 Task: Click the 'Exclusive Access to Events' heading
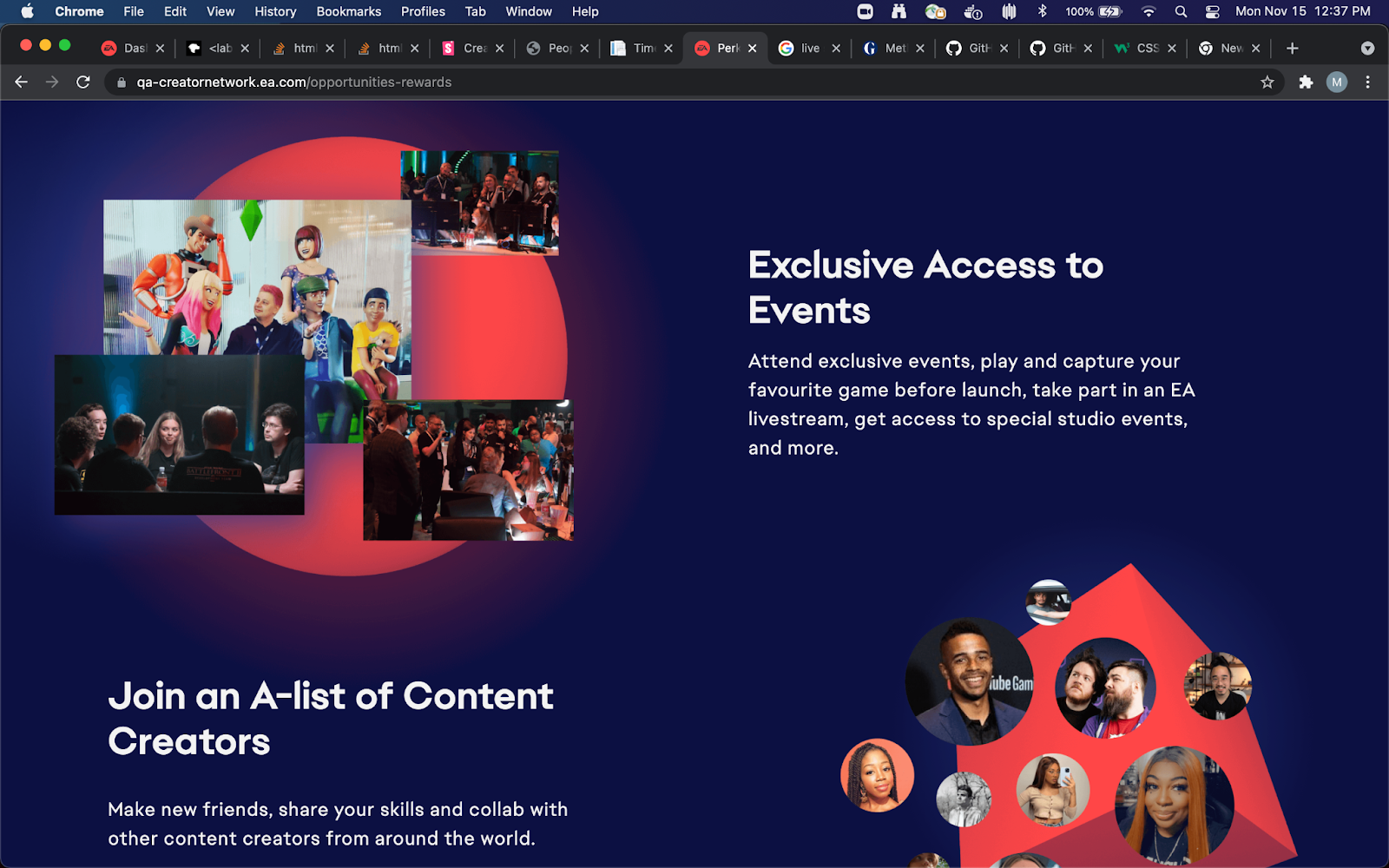925,287
